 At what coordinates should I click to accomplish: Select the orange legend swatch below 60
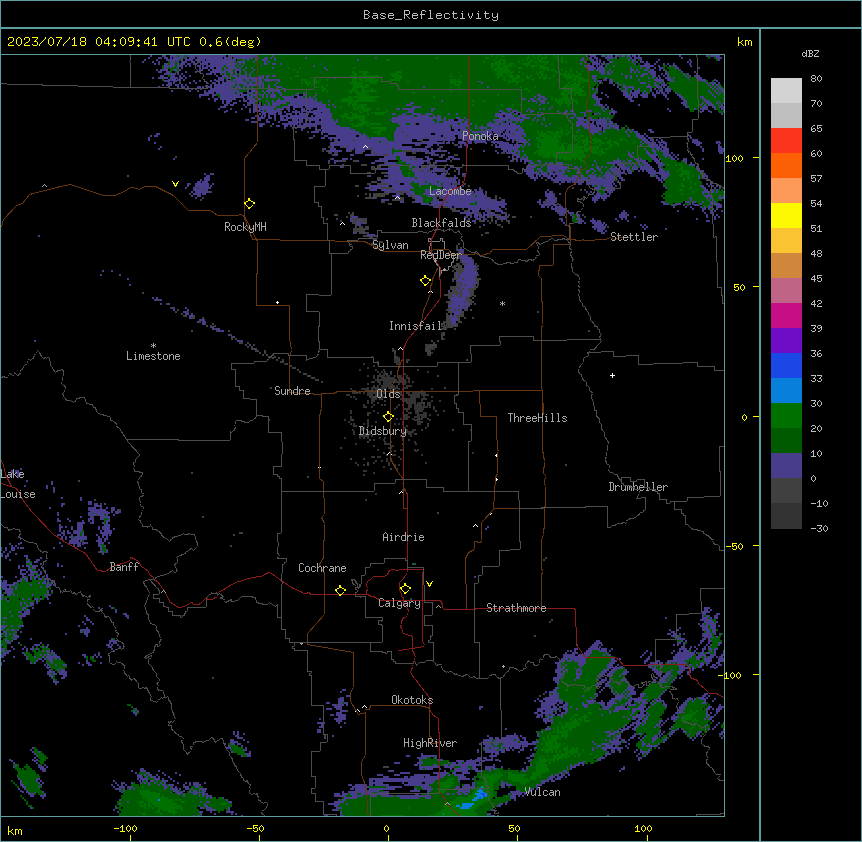point(786,165)
